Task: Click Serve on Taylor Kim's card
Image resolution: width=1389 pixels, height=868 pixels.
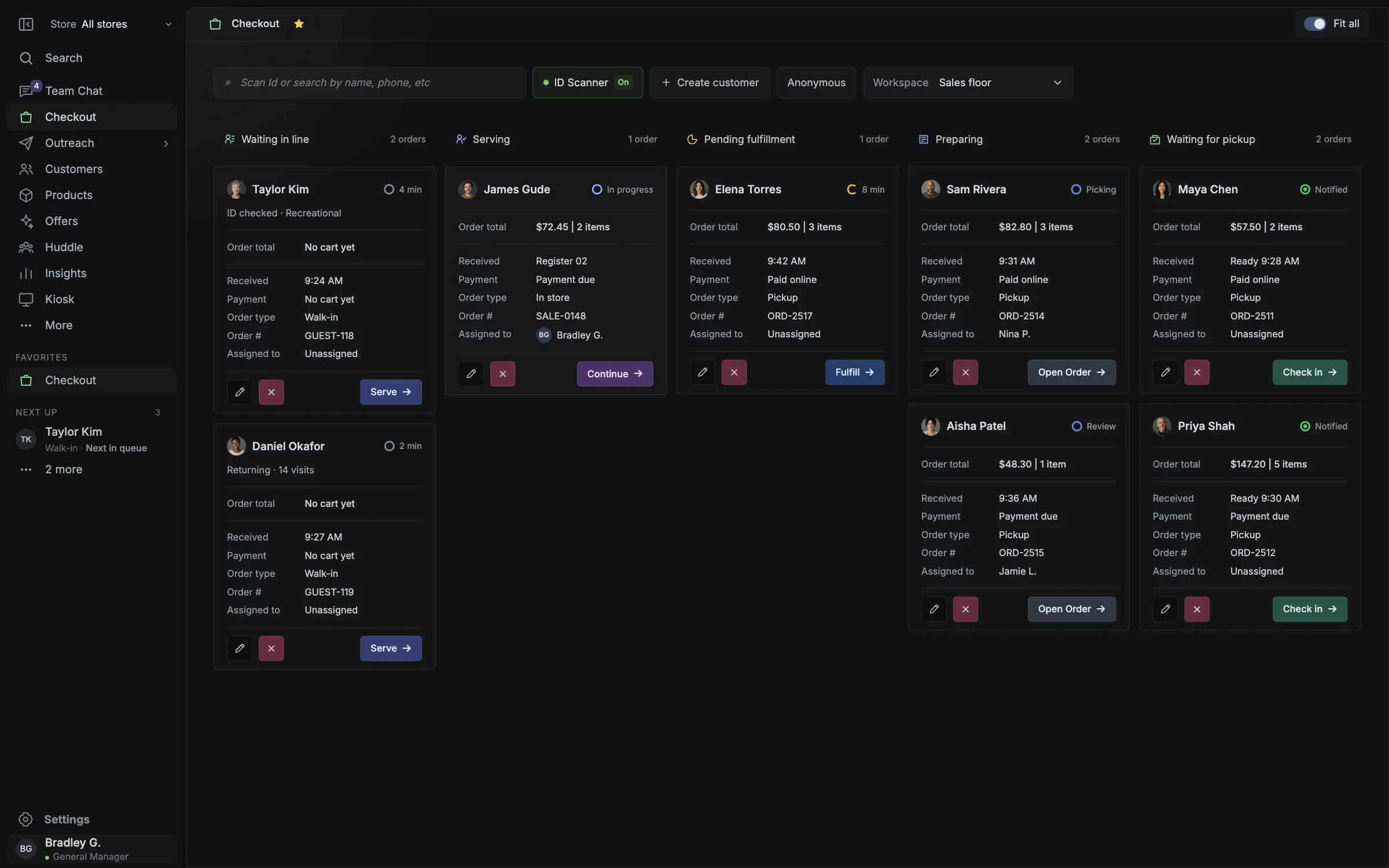Action: coord(391,392)
